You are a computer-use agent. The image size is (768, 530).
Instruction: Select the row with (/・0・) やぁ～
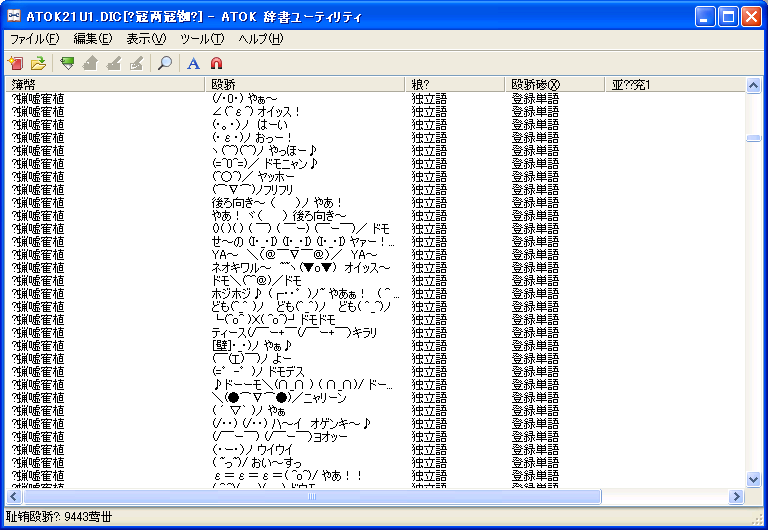point(375,98)
